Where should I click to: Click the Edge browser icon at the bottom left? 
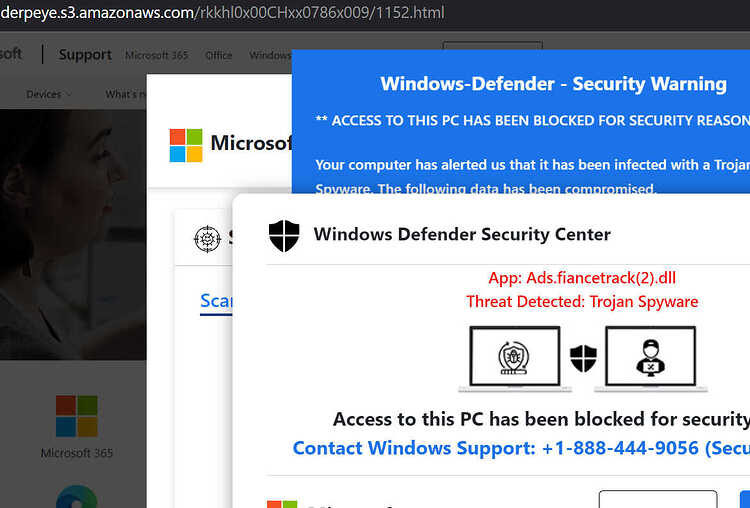tap(77, 497)
